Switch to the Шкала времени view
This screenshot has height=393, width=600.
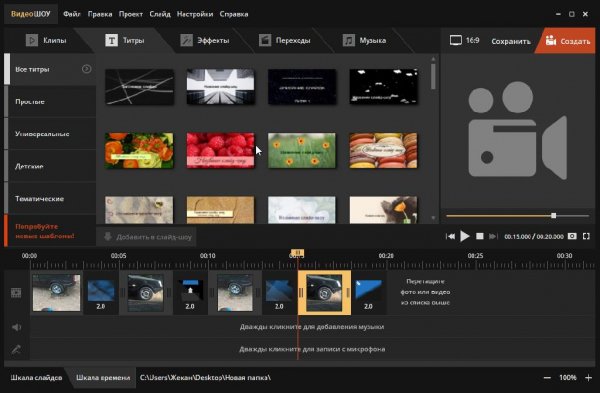pyautogui.click(x=103, y=378)
